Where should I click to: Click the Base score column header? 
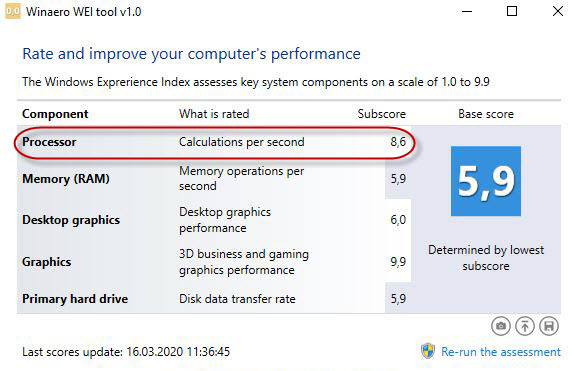coord(486,114)
